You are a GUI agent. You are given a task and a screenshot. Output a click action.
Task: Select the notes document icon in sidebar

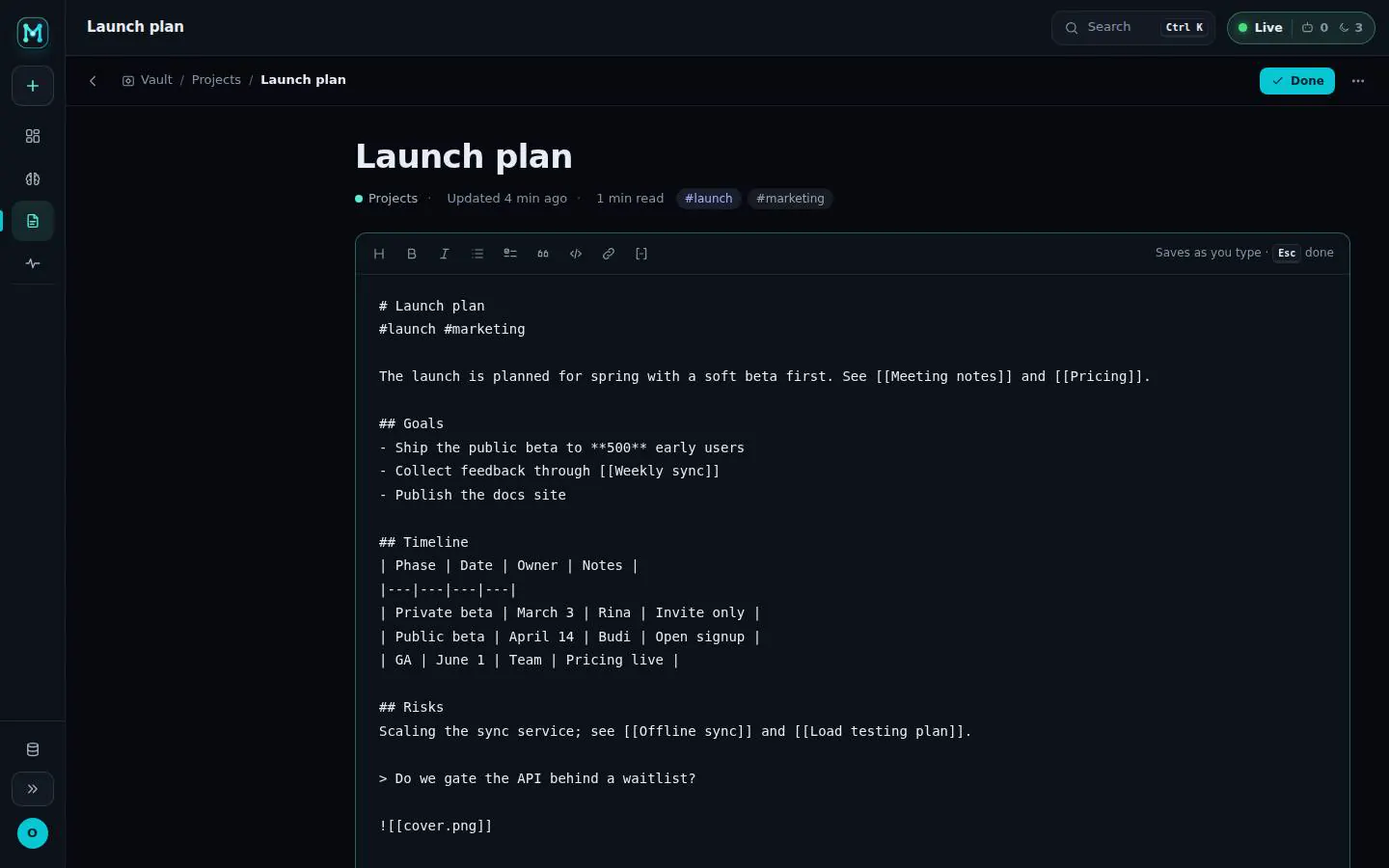tap(33, 221)
